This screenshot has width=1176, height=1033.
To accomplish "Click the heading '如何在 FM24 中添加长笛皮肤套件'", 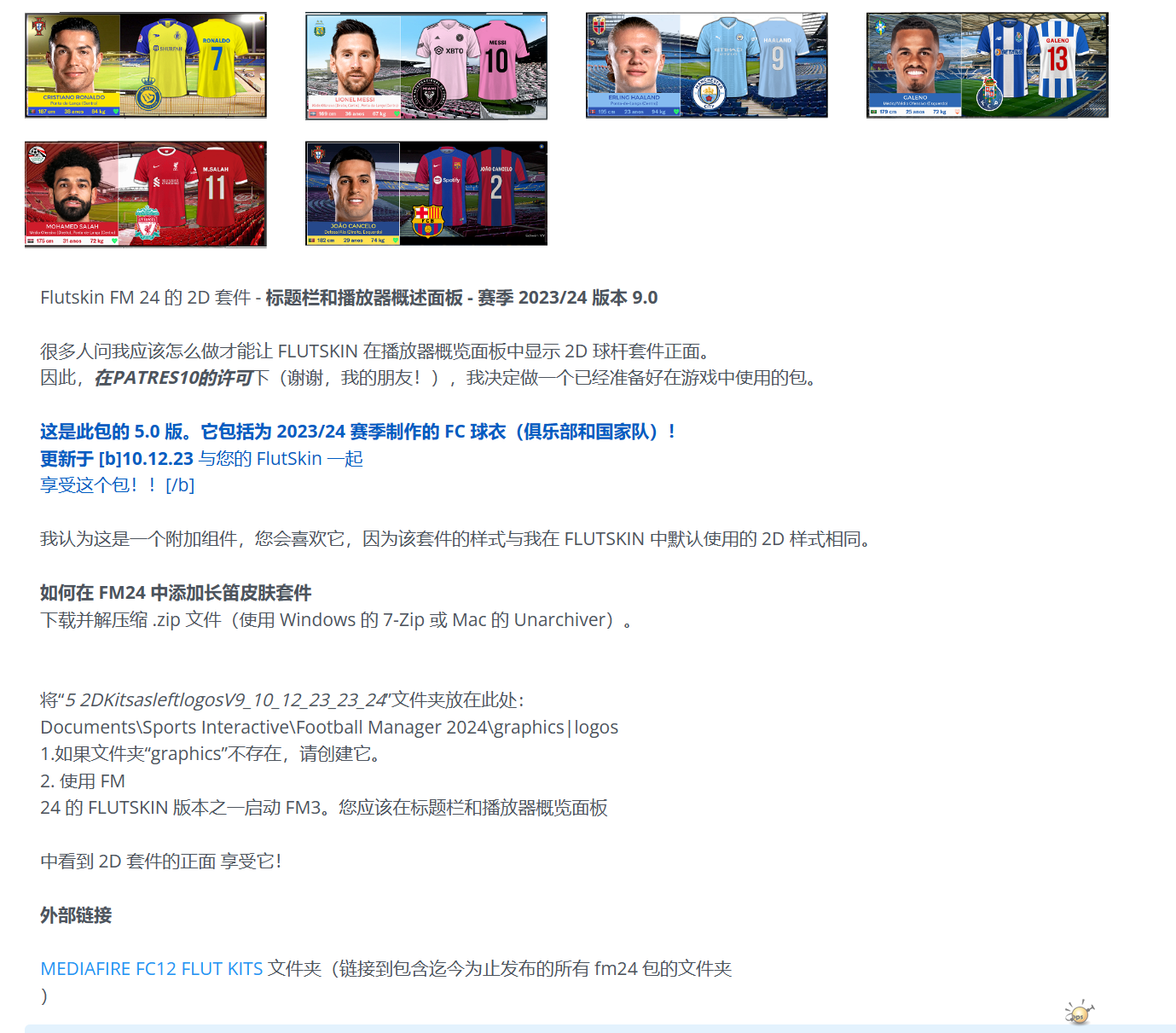I will [x=176, y=593].
